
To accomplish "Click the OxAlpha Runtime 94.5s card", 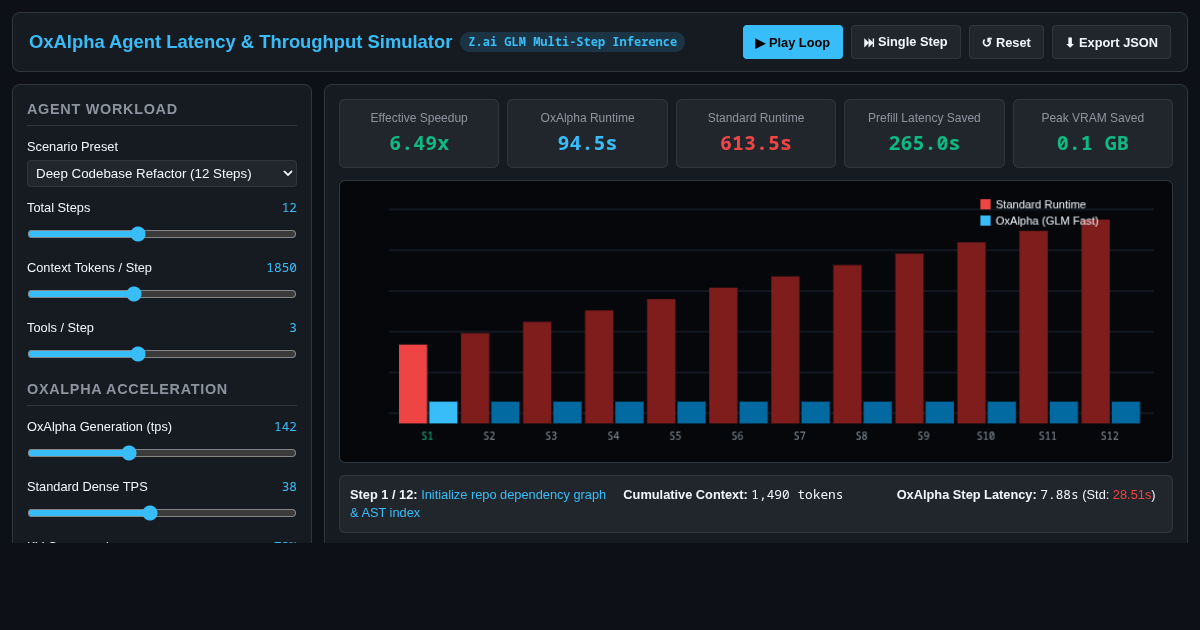I will click(x=587, y=133).
